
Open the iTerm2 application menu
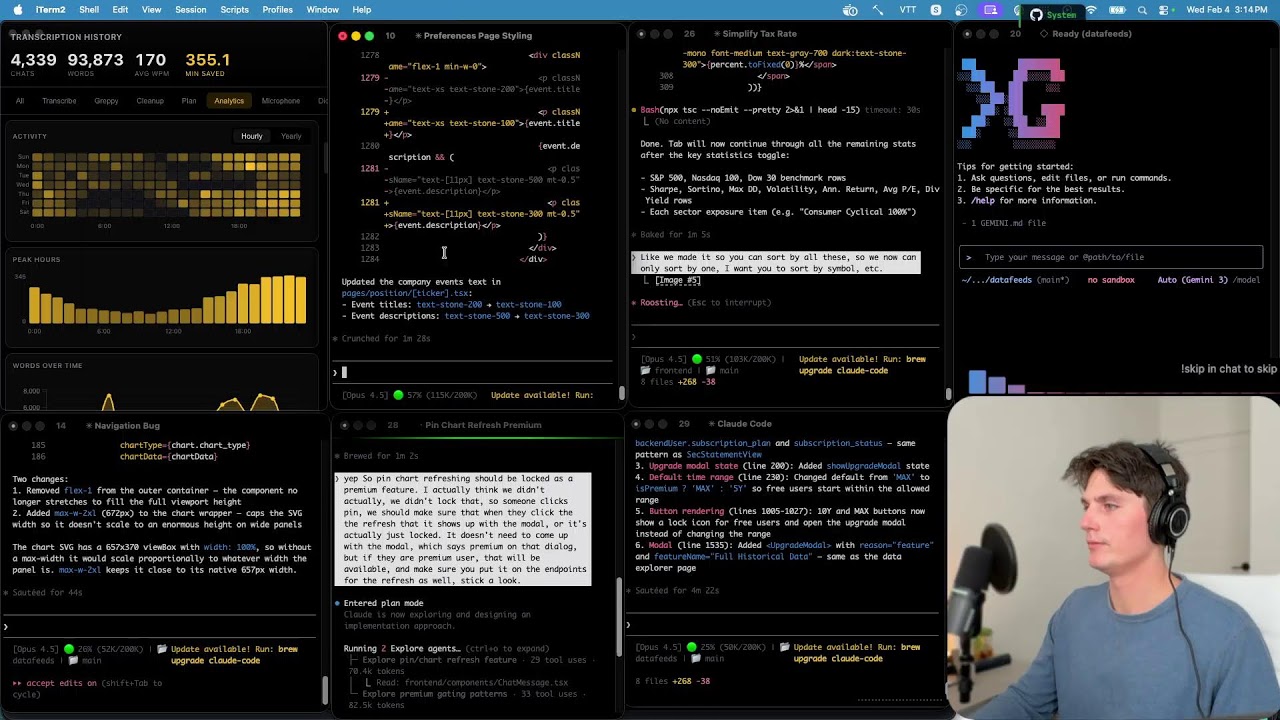point(50,10)
